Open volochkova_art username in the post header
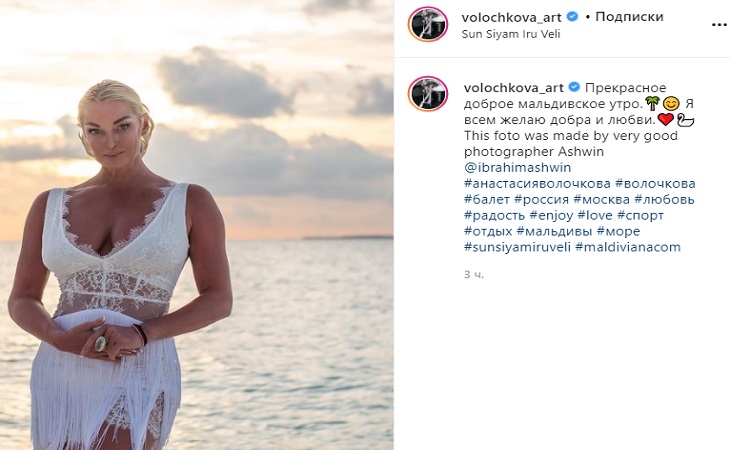Screen dimensions: 730x450 [512, 17]
